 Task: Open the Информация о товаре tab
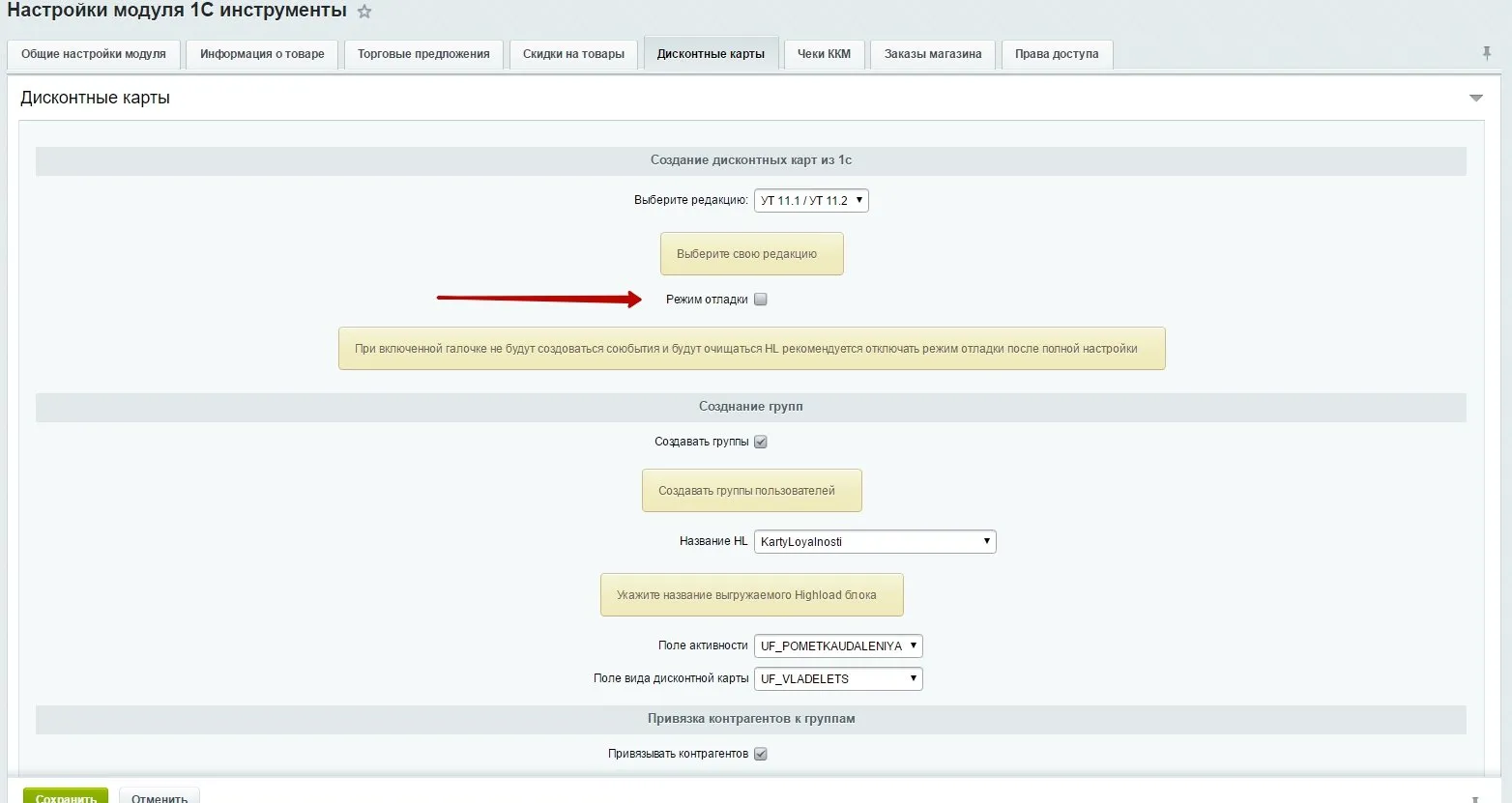[x=262, y=54]
